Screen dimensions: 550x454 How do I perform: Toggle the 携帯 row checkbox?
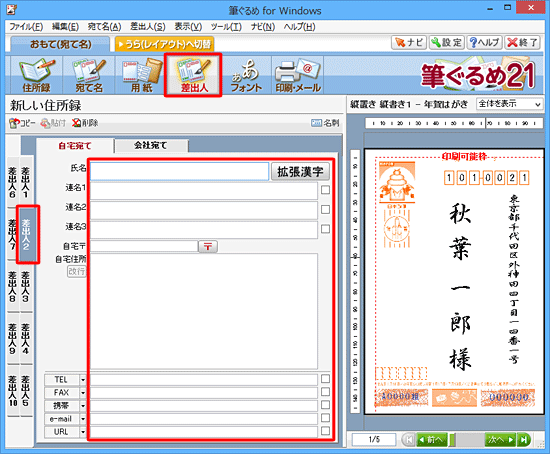click(x=325, y=405)
